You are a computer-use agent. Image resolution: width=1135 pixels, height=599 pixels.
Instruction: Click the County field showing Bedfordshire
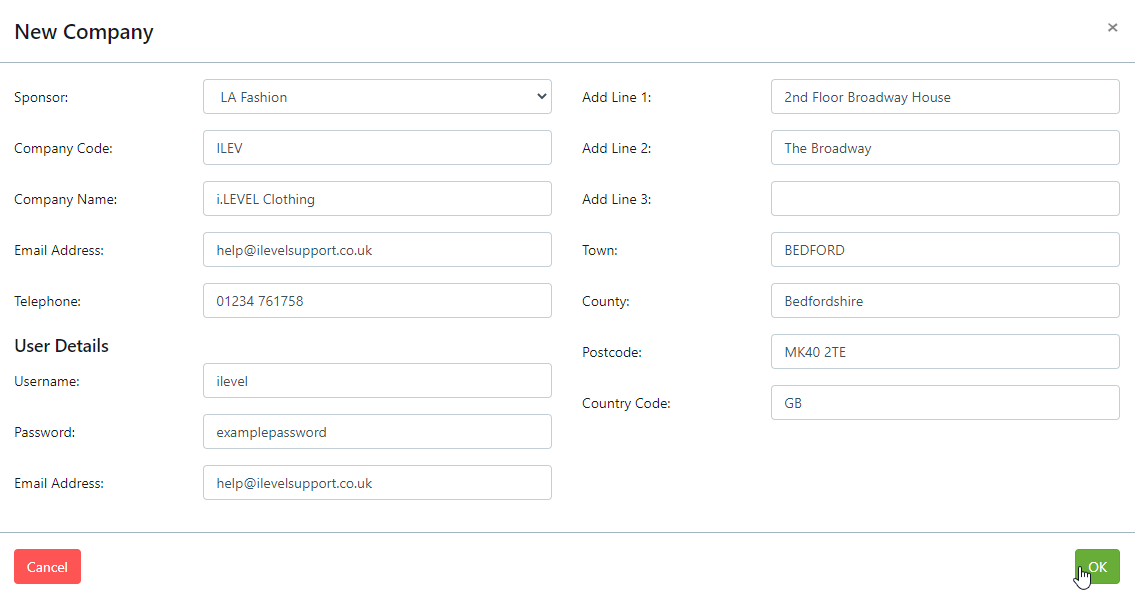click(x=945, y=301)
